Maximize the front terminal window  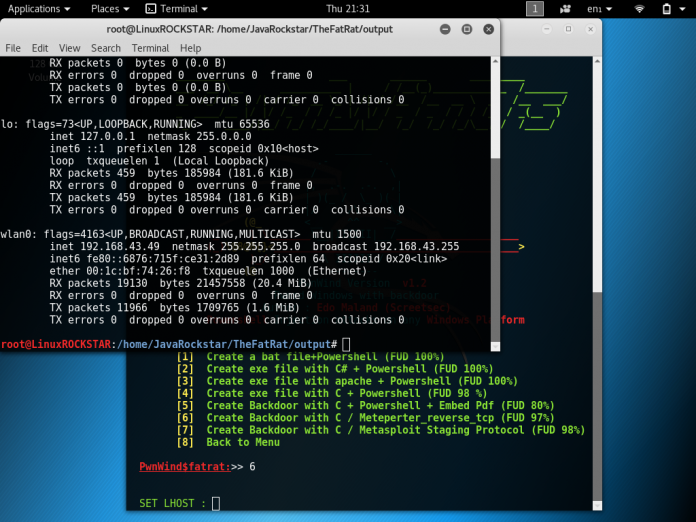pyautogui.click(x=467, y=29)
